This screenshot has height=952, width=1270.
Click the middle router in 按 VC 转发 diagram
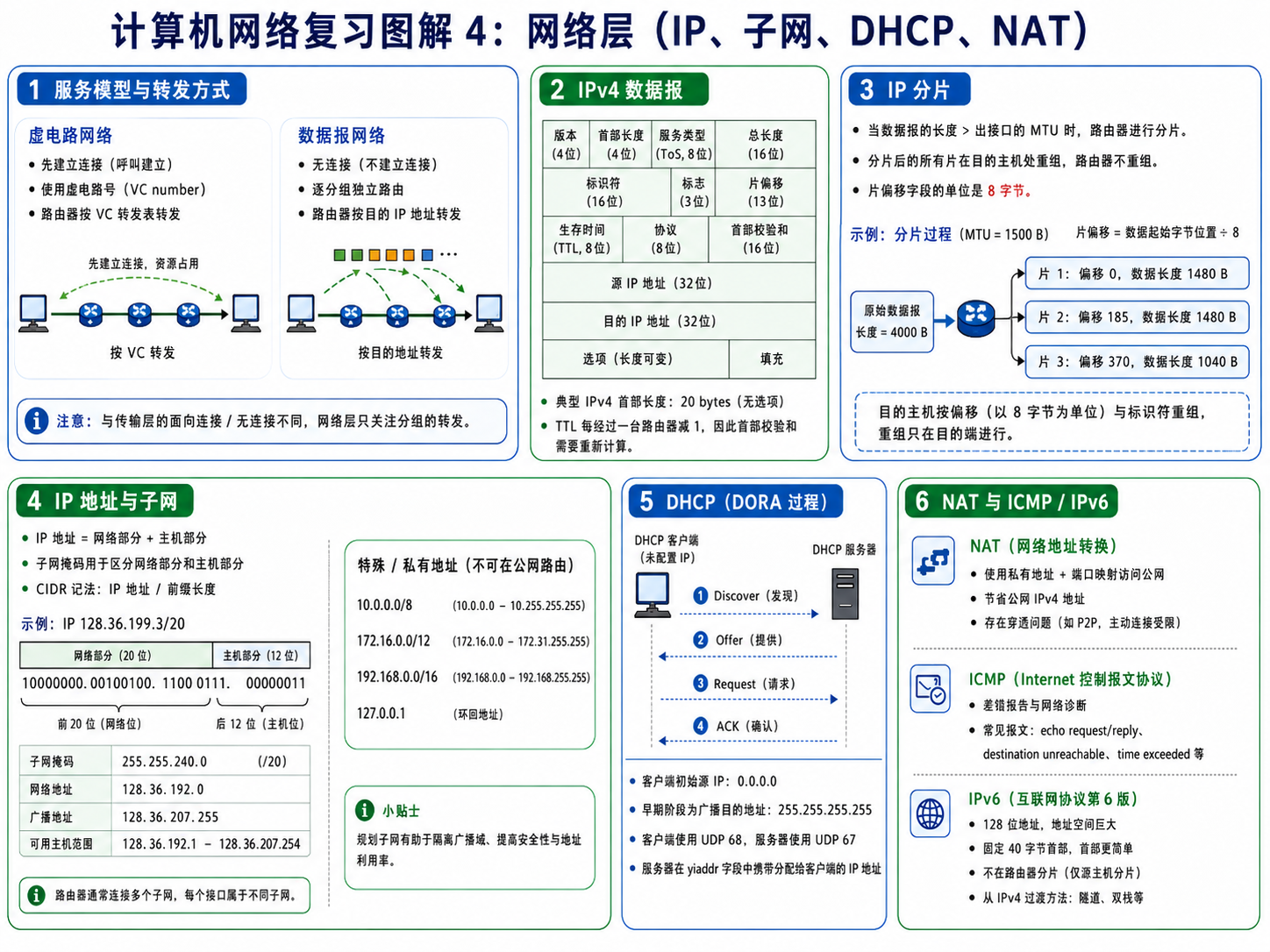pyautogui.click(x=139, y=313)
